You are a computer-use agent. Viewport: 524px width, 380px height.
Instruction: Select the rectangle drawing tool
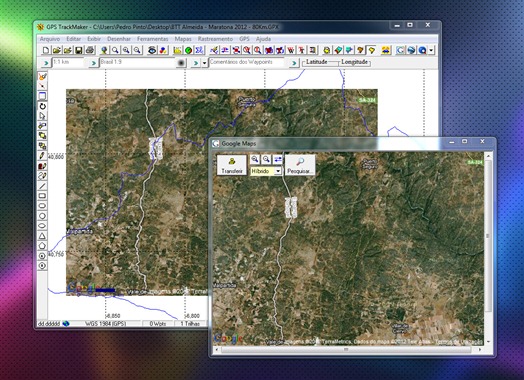tap(42, 196)
